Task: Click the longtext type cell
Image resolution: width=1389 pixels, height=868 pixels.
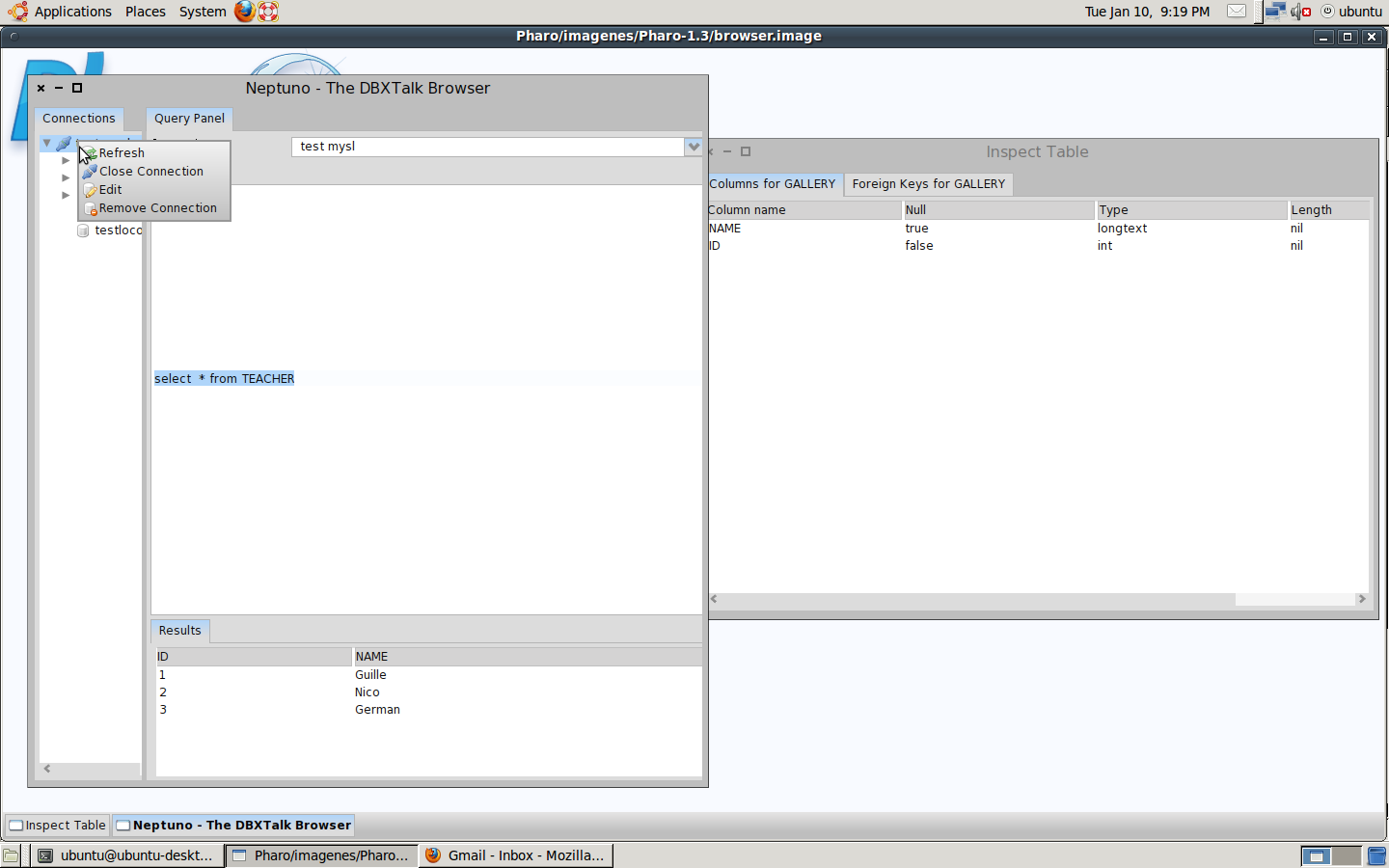Action: (1122, 229)
